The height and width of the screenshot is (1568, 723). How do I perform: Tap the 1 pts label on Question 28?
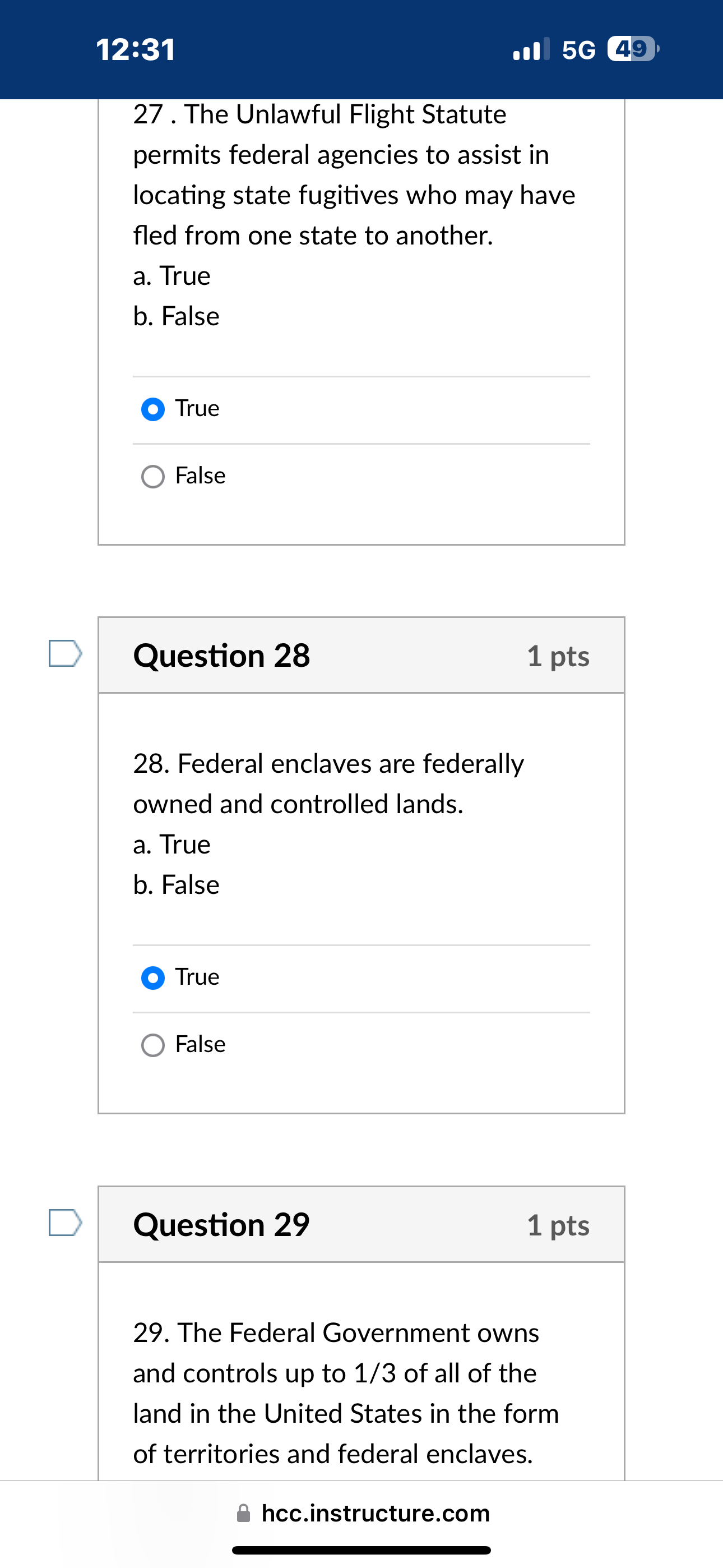(558, 656)
